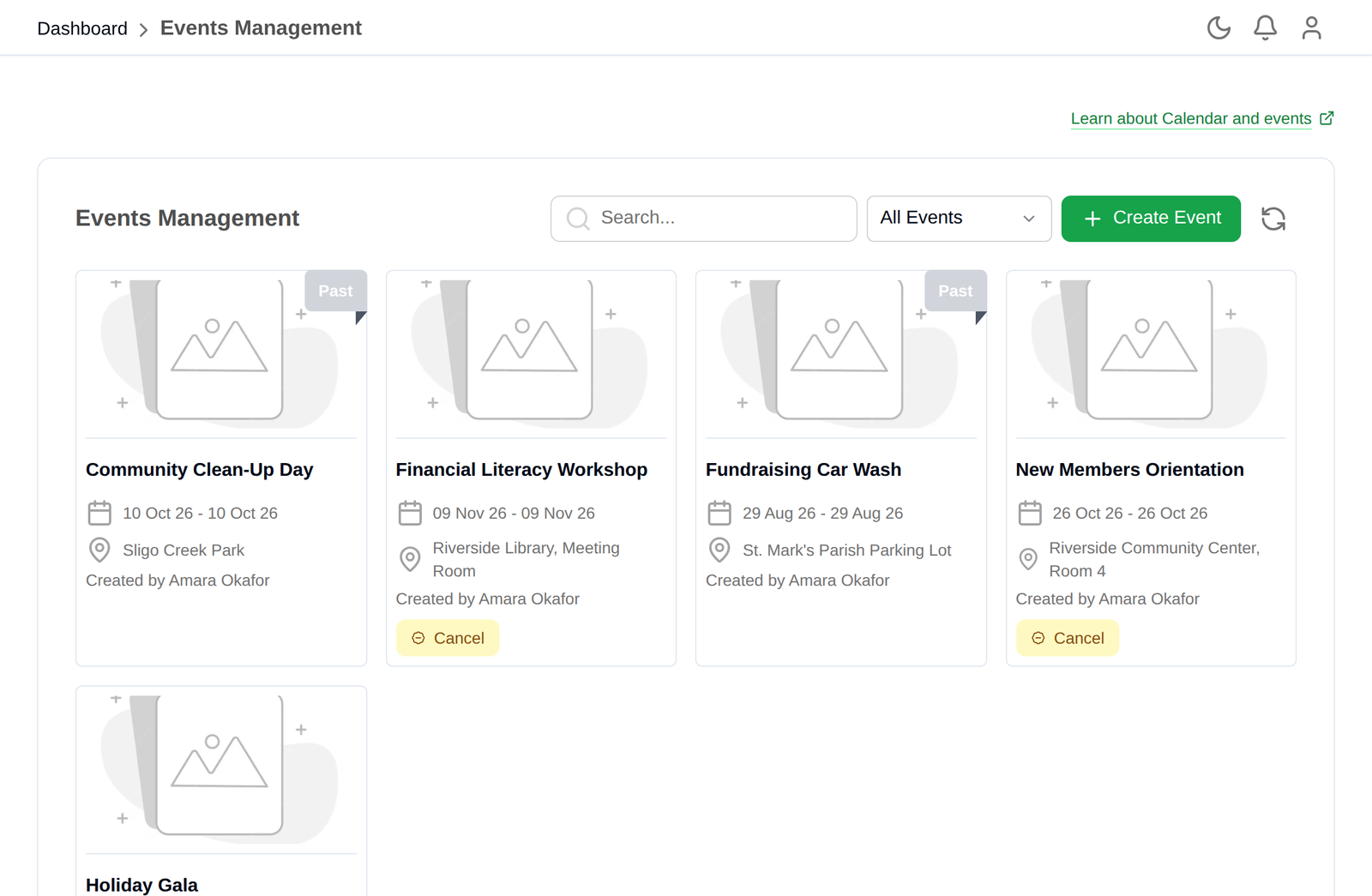The height and width of the screenshot is (896, 1372).
Task: Click the date 09 Nov 26 - 09 Nov 26
Action: pyautogui.click(x=514, y=513)
